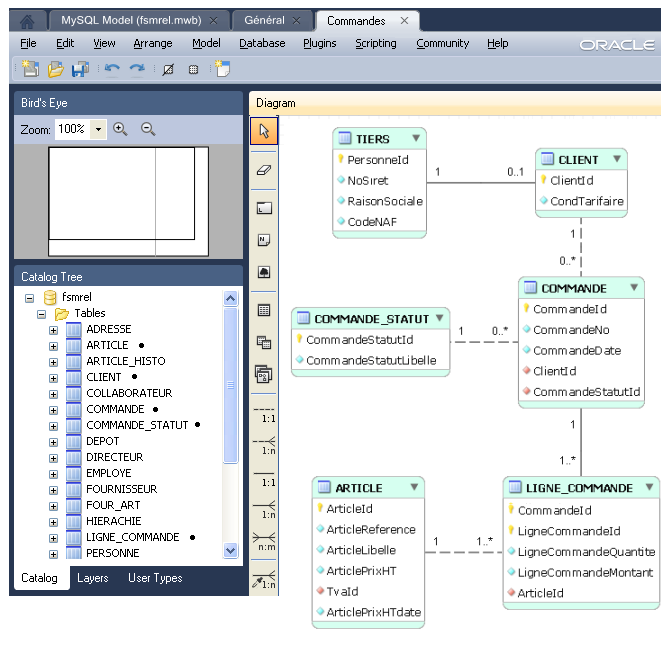This screenshot has width=671, height=660.
Task: Open the Zoom percentage dropdown
Action: pos(98,130)
